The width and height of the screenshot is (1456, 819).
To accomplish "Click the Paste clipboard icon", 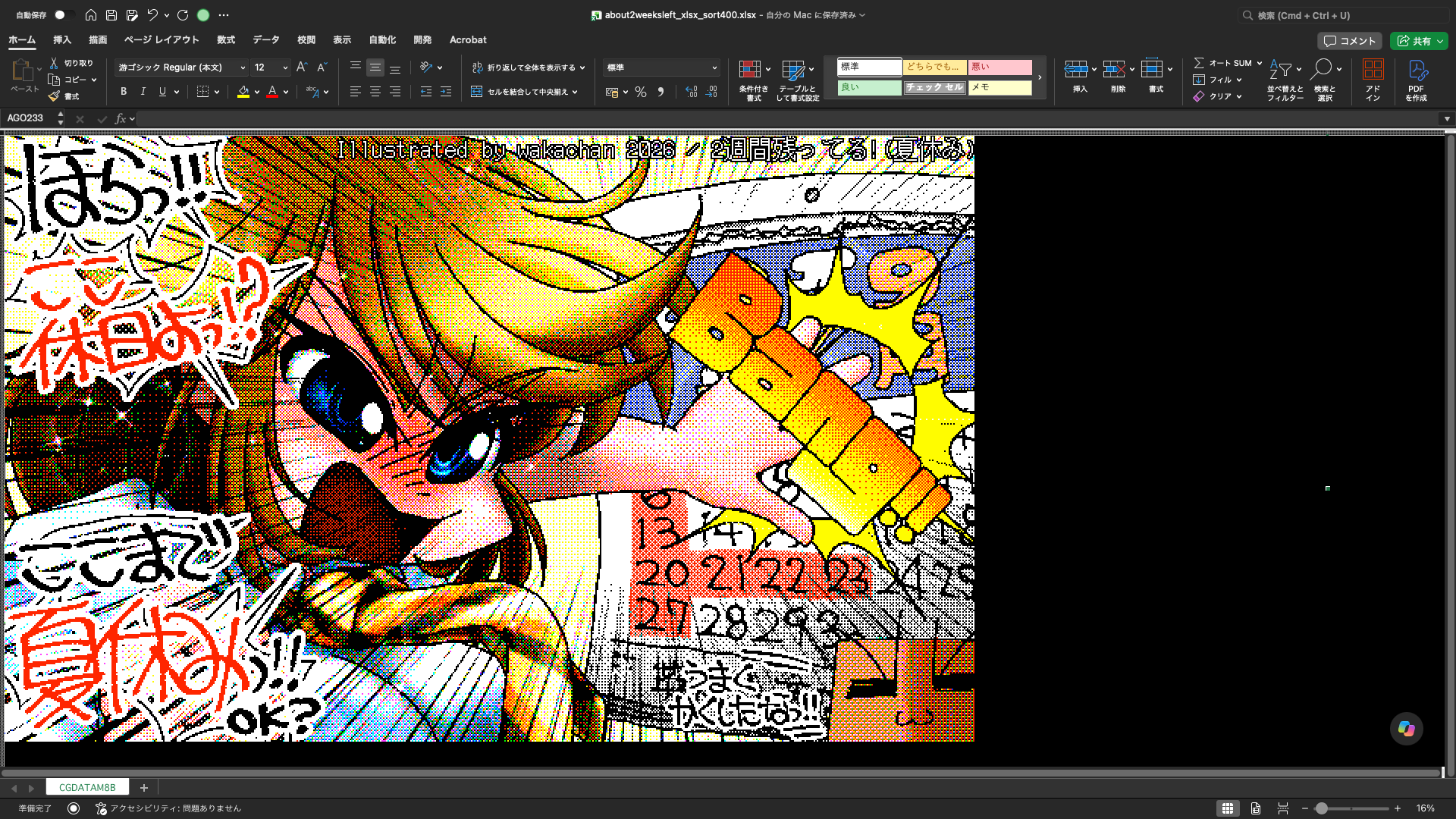I will click(22, 71).
